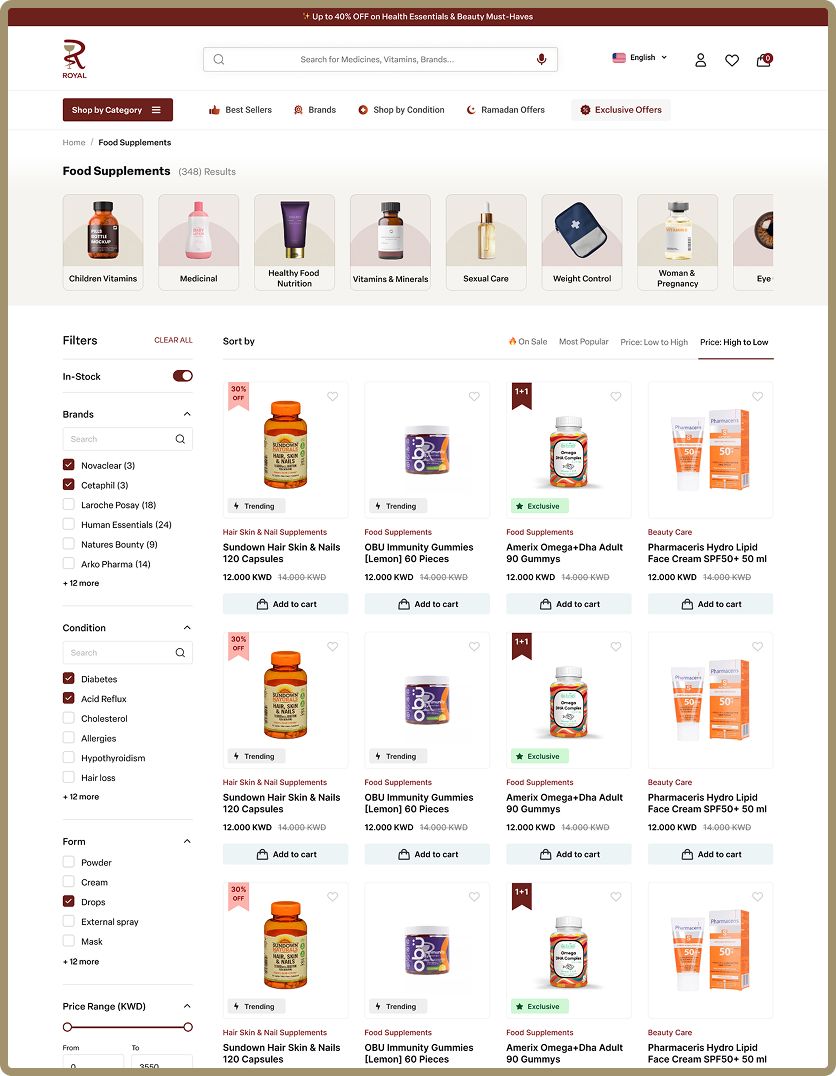The image size is (836, 1076).
Task: Click magnifier icon in Brands filter search
Action: 180,439
